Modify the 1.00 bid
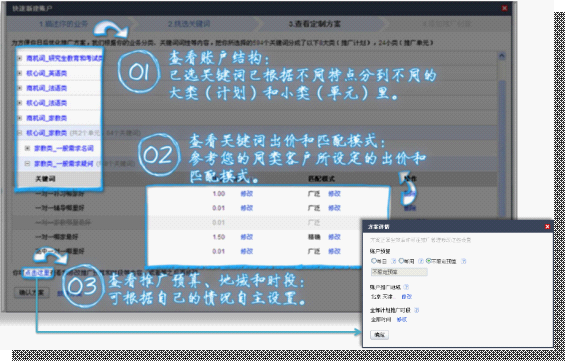This screenshot has height=362, width=566. [x=247, y=194]
